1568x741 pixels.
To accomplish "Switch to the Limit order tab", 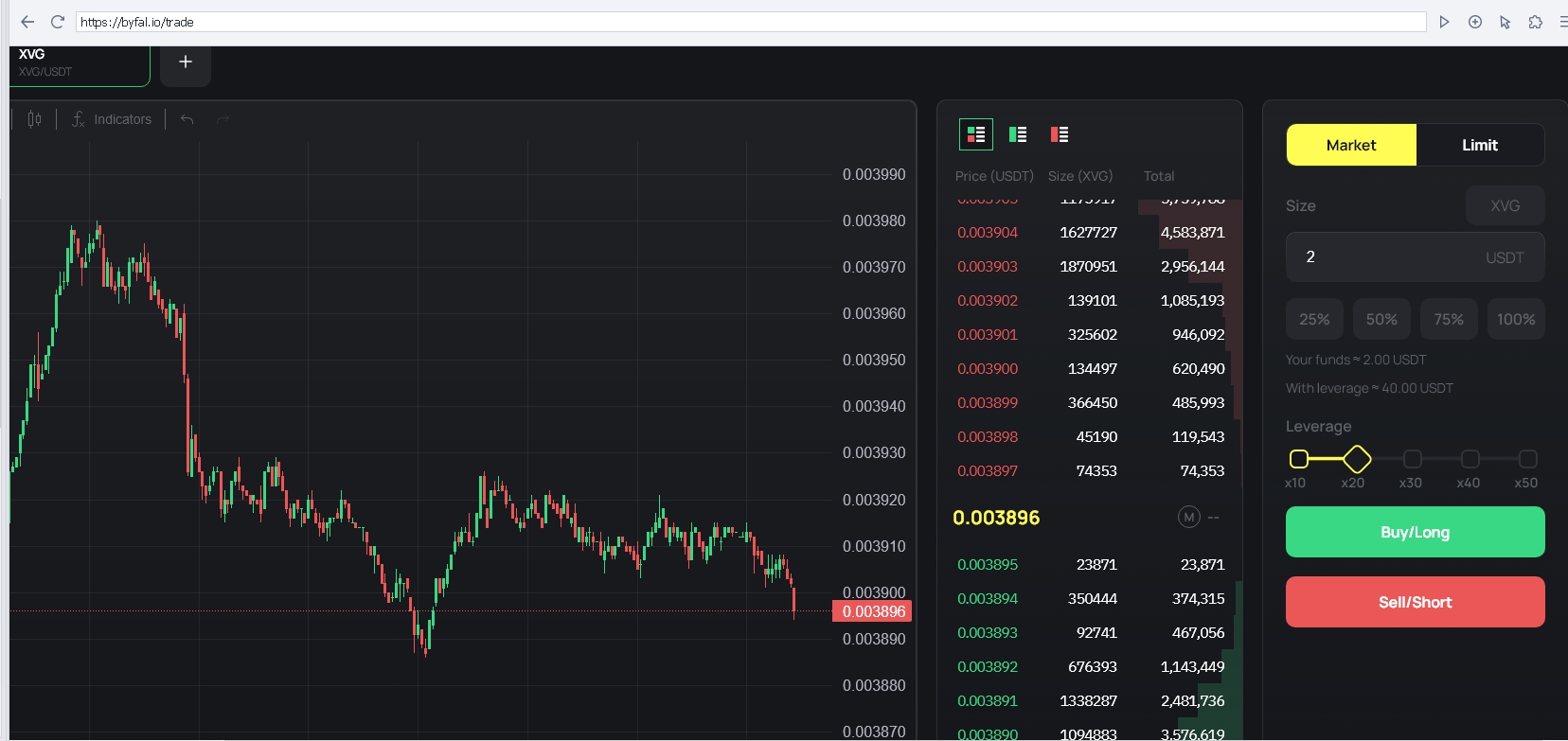I will [1479, 145].
